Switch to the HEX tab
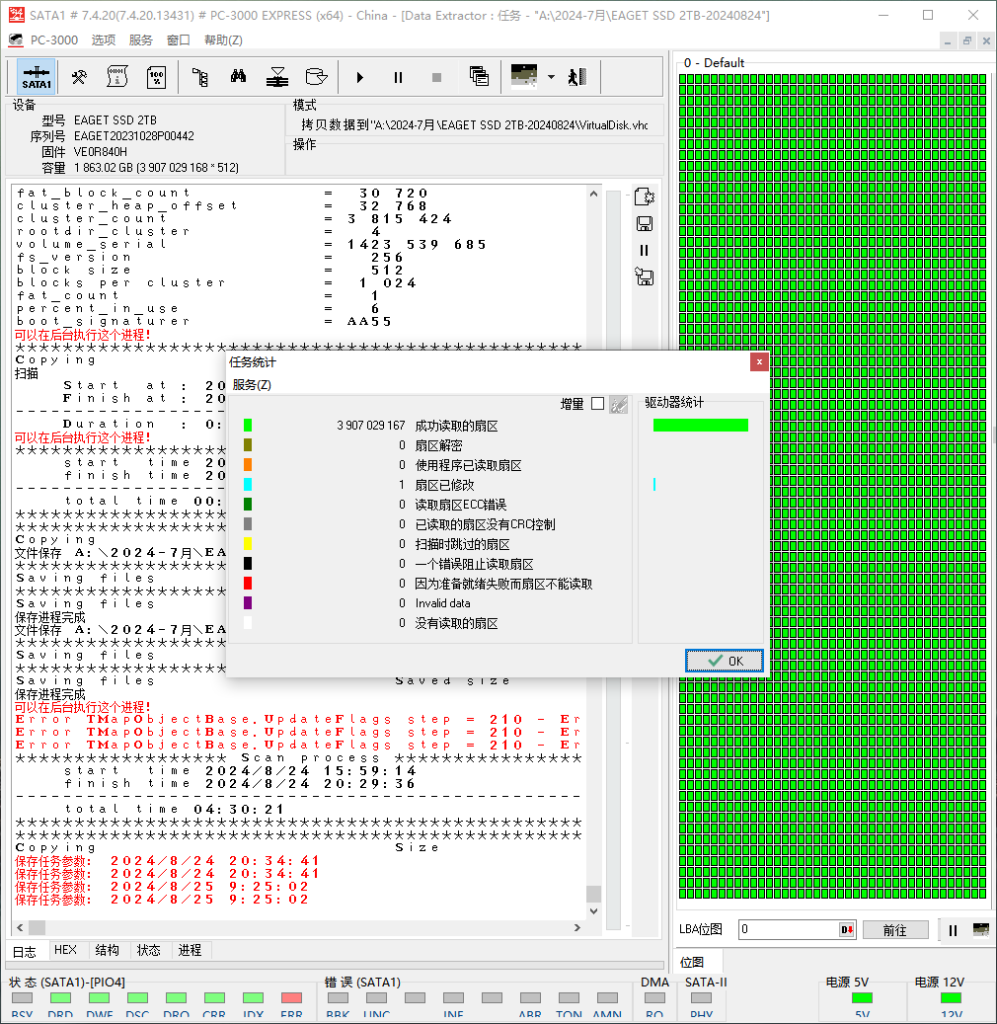Screen dimensions: 997x1024 click(65, 950)
